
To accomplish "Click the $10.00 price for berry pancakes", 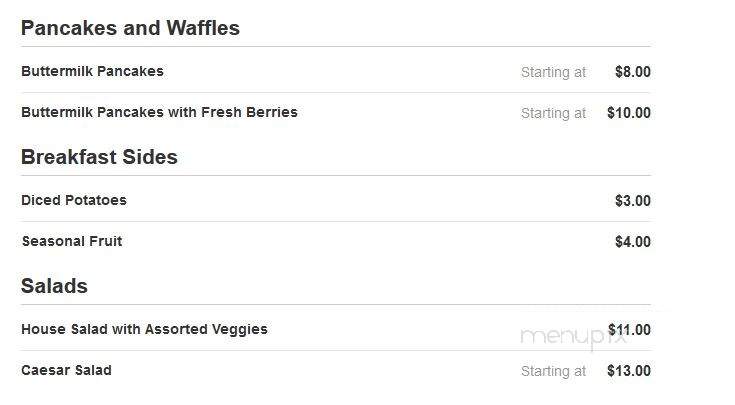I will [629, 113].
